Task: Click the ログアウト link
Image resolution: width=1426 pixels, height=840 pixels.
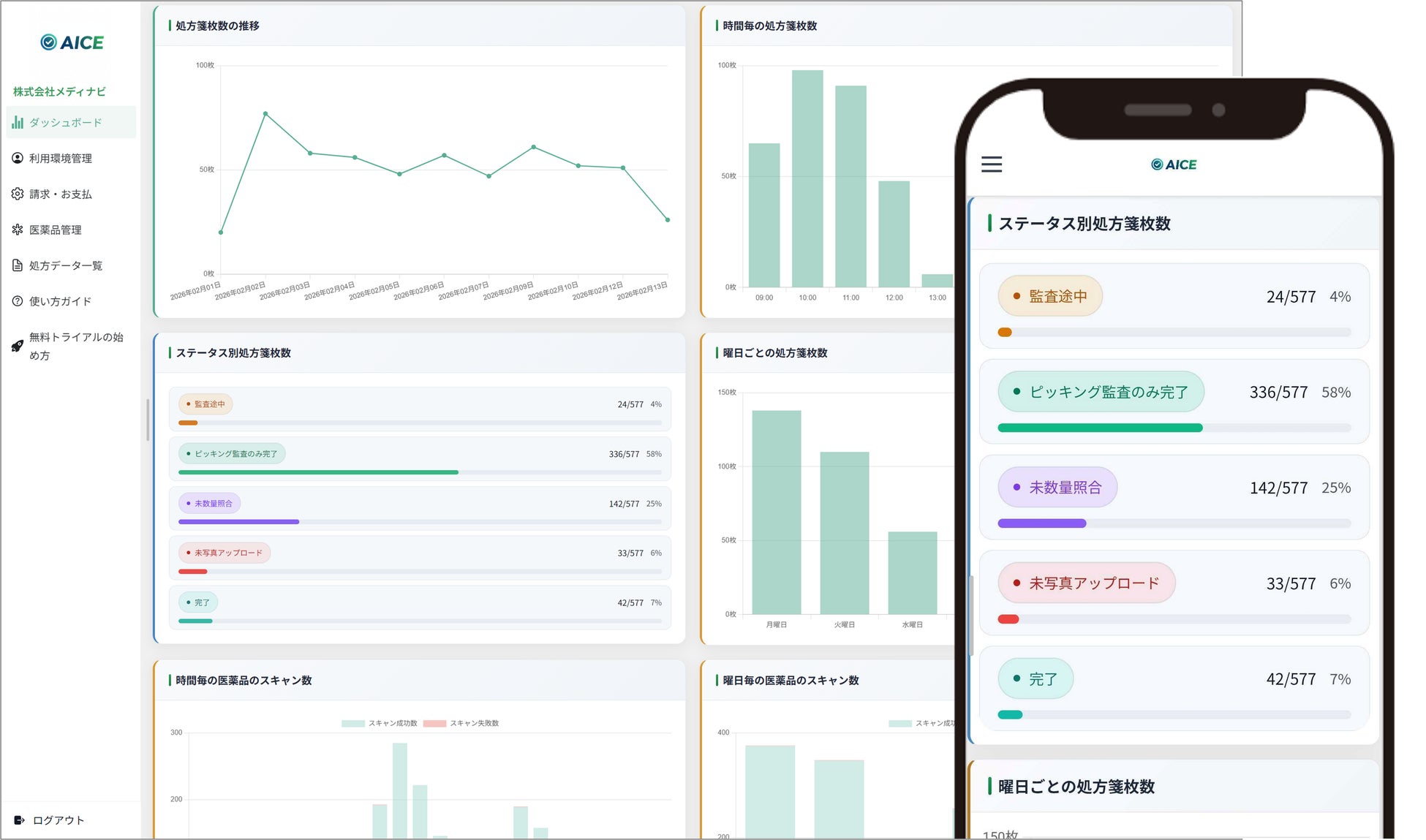Action: (59, 820)
